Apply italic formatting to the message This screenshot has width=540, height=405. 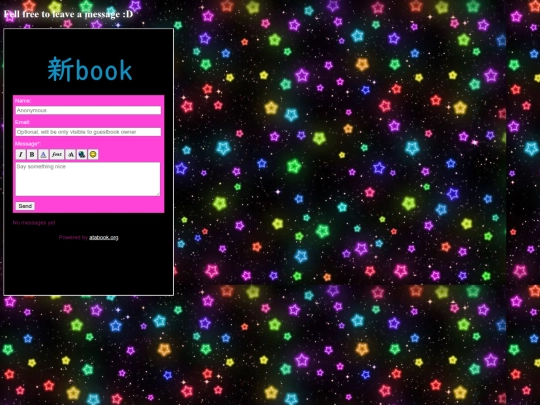coord(21,154)
